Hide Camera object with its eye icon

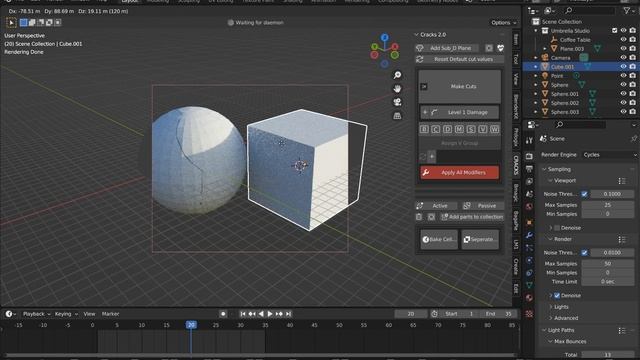pos(623,58)
